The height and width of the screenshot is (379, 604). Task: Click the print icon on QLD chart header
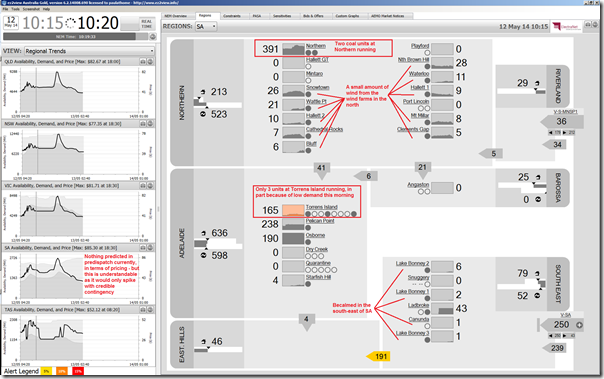coord(143,62)
